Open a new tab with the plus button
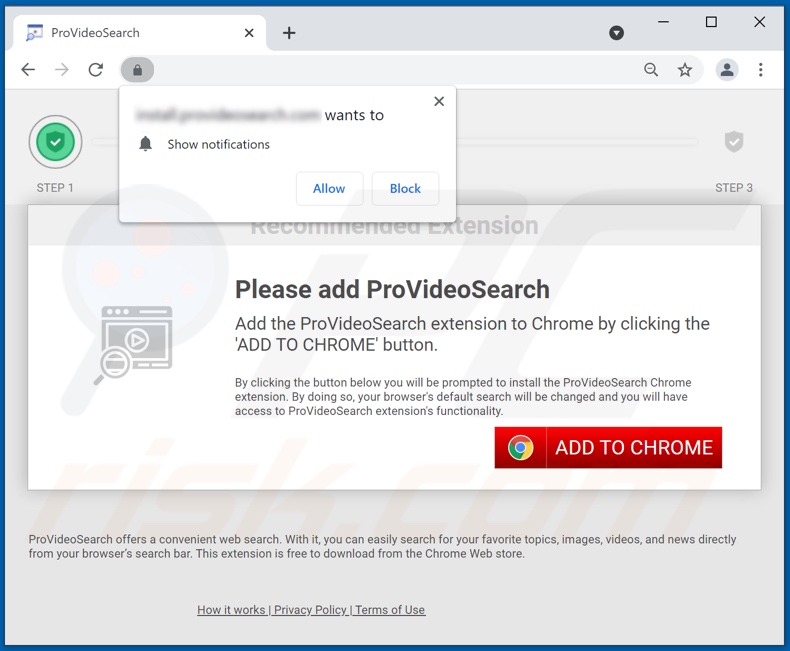The image size is (790, 651). click(x=289, y=33)
